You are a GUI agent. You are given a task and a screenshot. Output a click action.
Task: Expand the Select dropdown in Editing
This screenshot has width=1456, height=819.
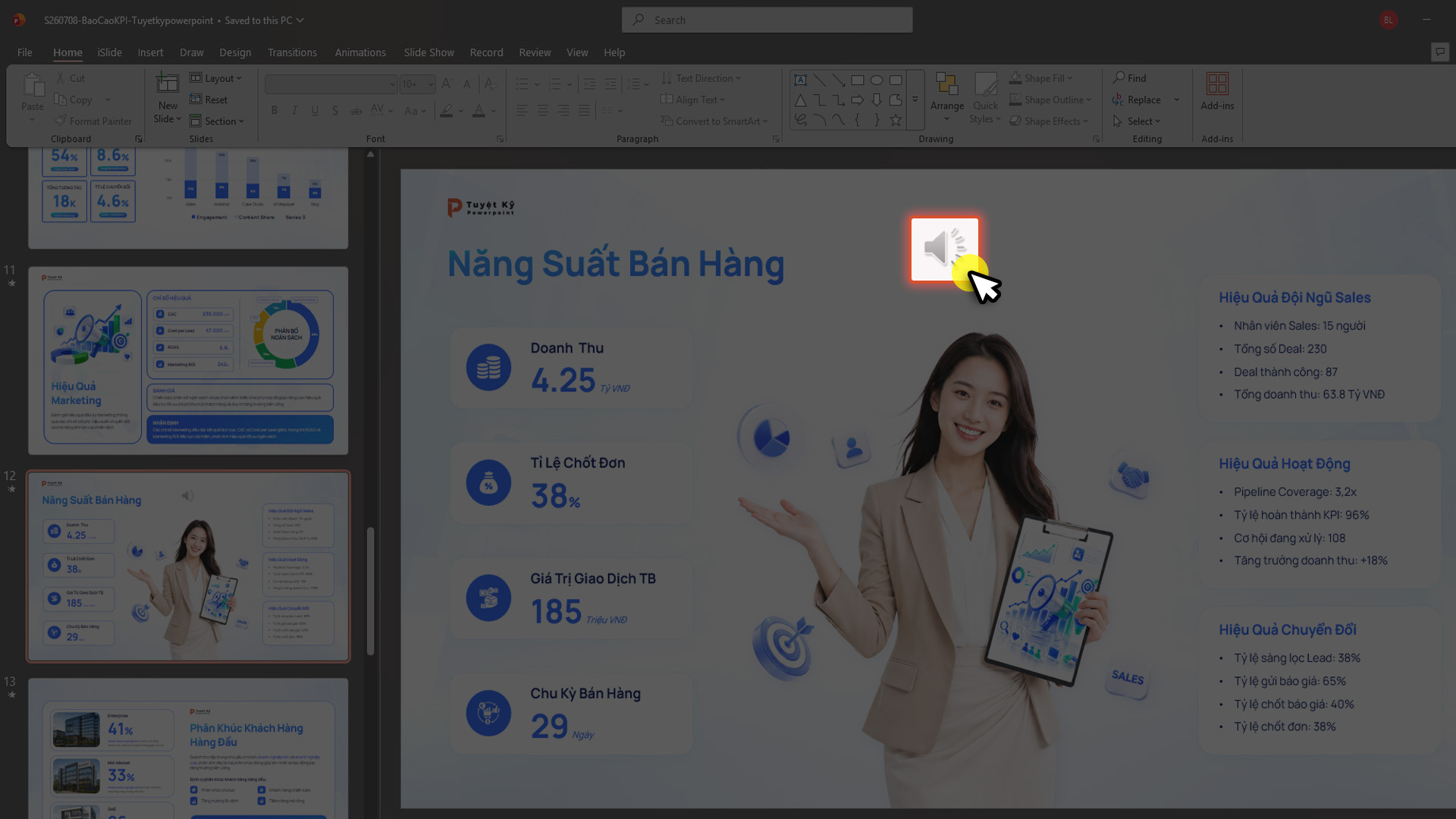click(x=1137, y=121)
